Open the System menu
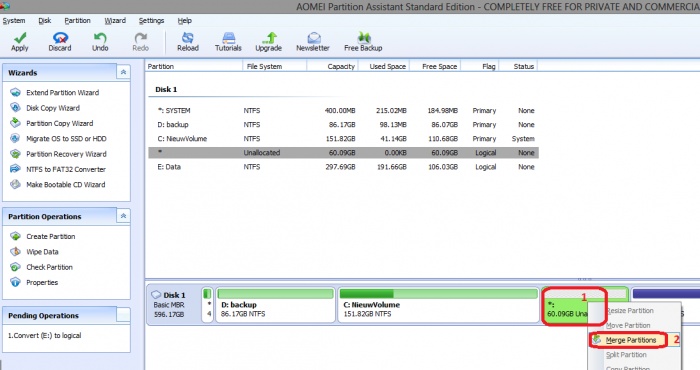This screenshot has width=700, height=370. [x=14, y=21]
